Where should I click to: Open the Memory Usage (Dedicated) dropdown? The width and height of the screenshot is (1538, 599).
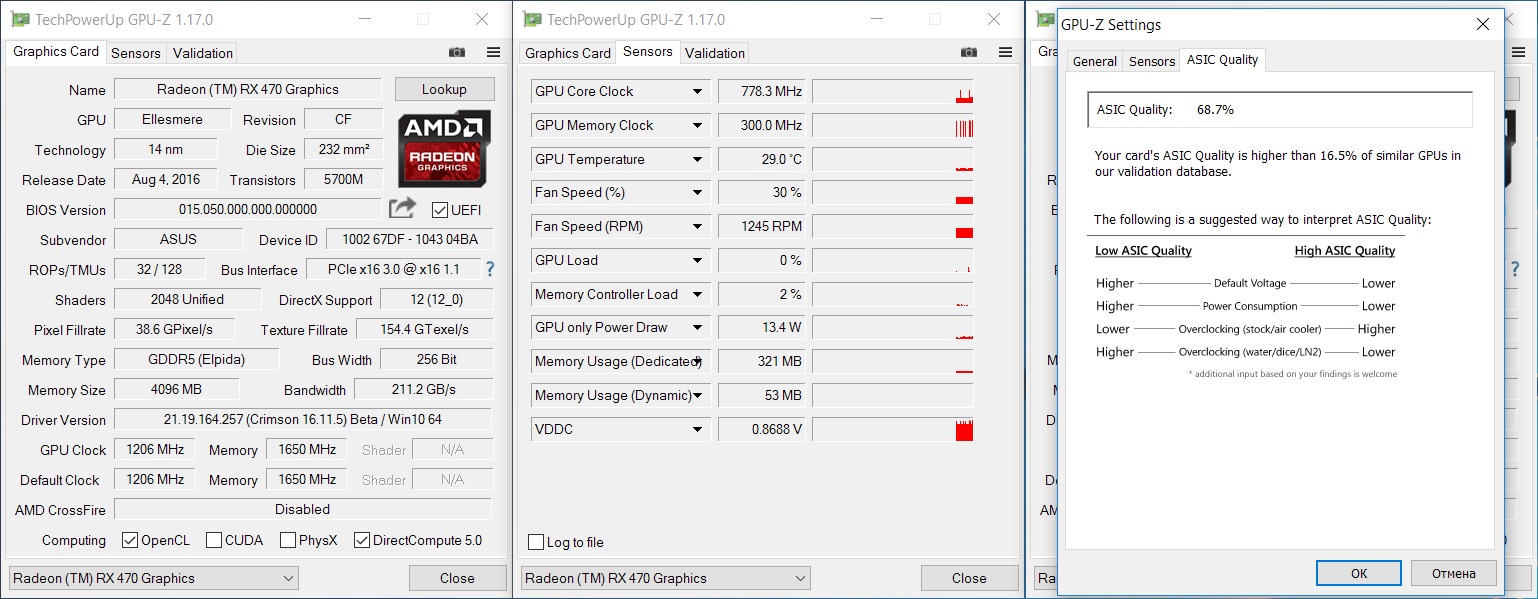pos(698,361)
